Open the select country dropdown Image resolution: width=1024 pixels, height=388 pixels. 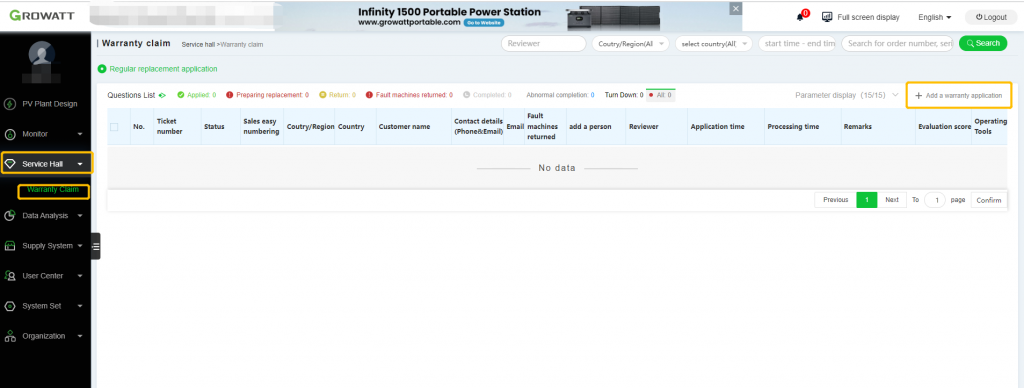(714, 43)
